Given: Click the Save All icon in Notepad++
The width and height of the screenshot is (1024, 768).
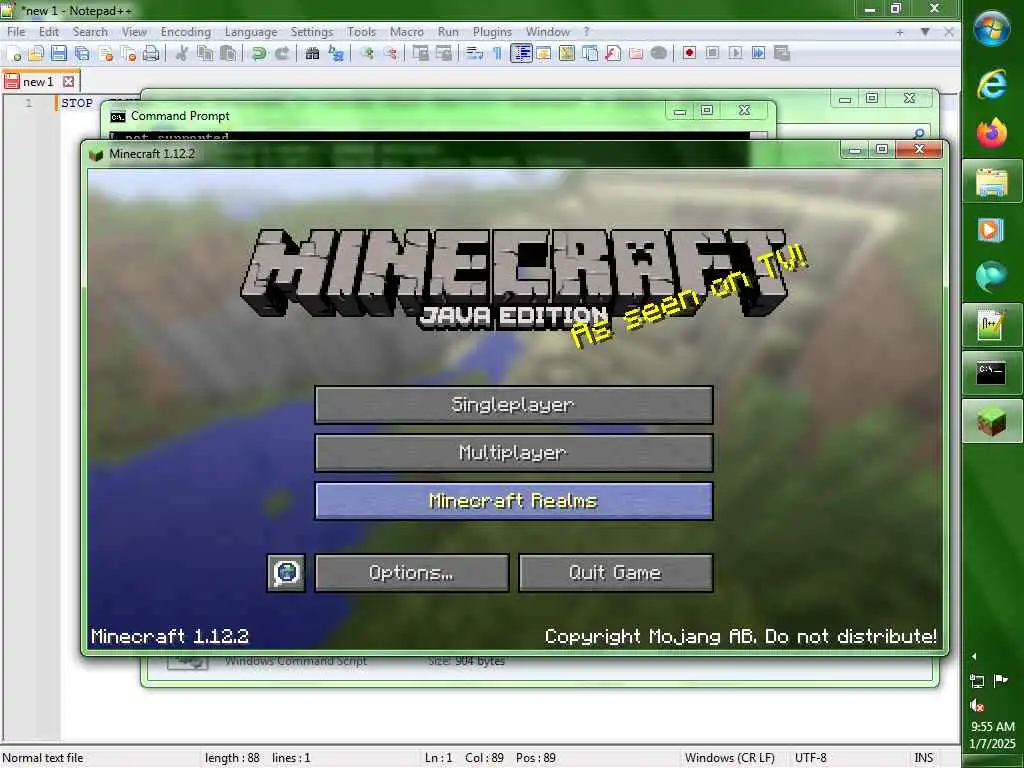Looking at the screenshot, I should (x=82, y=54).
